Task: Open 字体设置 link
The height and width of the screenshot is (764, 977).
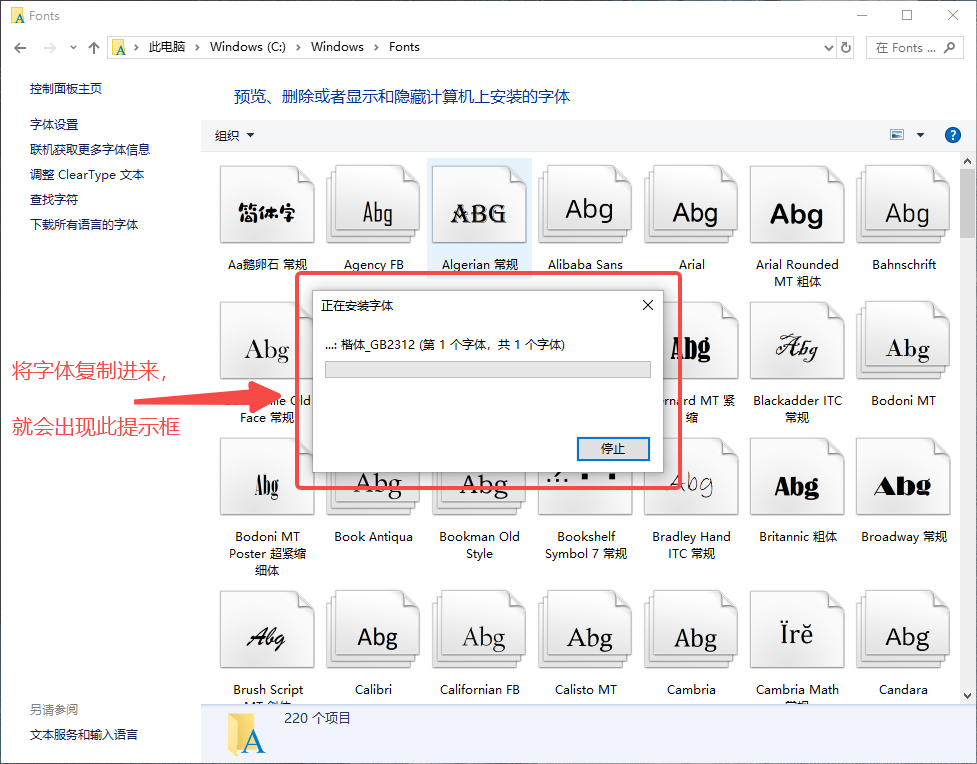Action: click(54, 125)
